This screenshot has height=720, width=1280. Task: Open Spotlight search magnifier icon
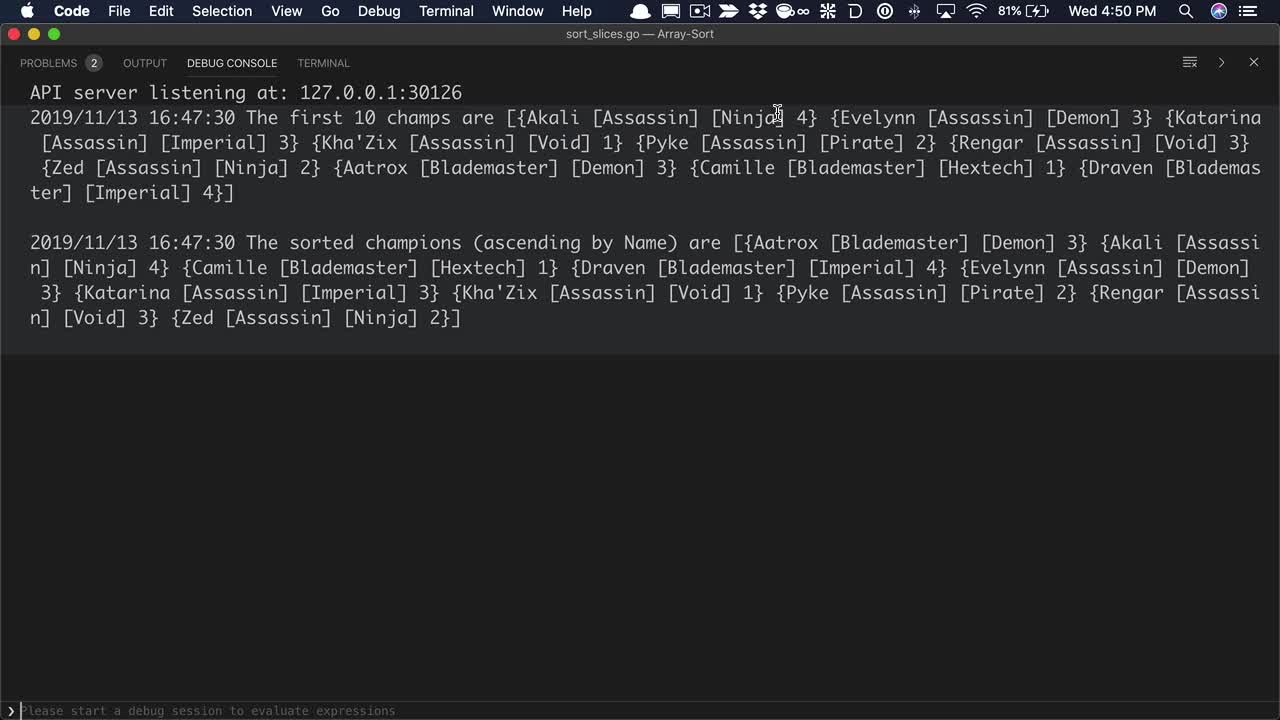1185,11
